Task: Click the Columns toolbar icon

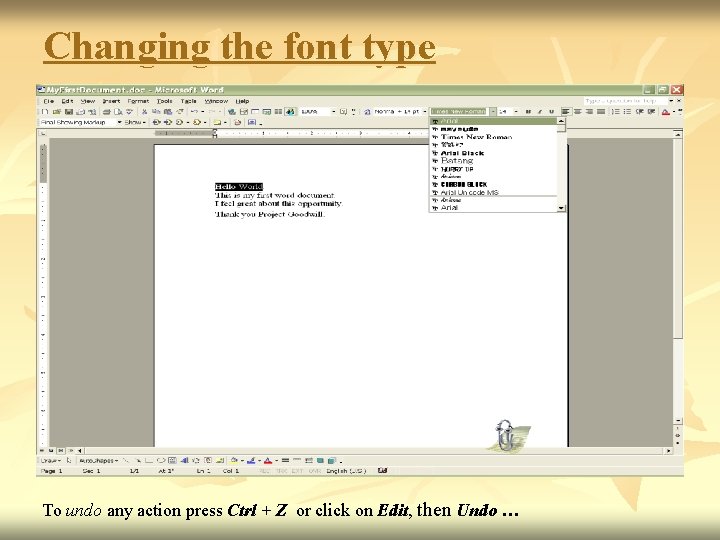Action: coord(278,112)
